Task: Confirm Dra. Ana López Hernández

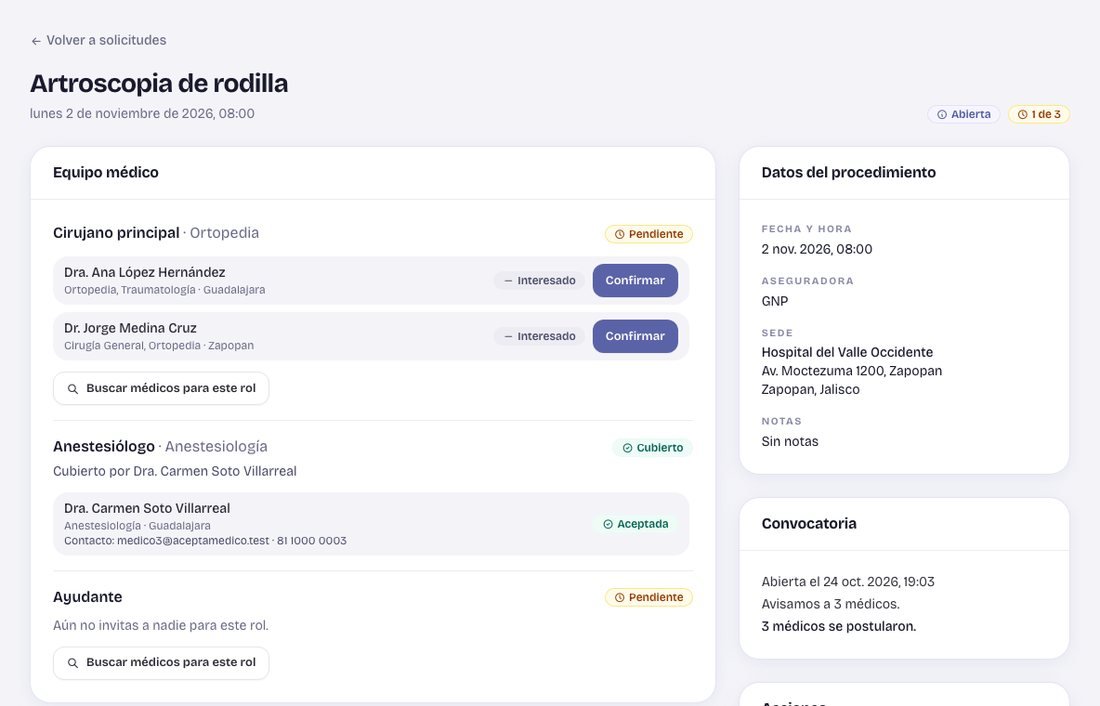Action: 635,280
